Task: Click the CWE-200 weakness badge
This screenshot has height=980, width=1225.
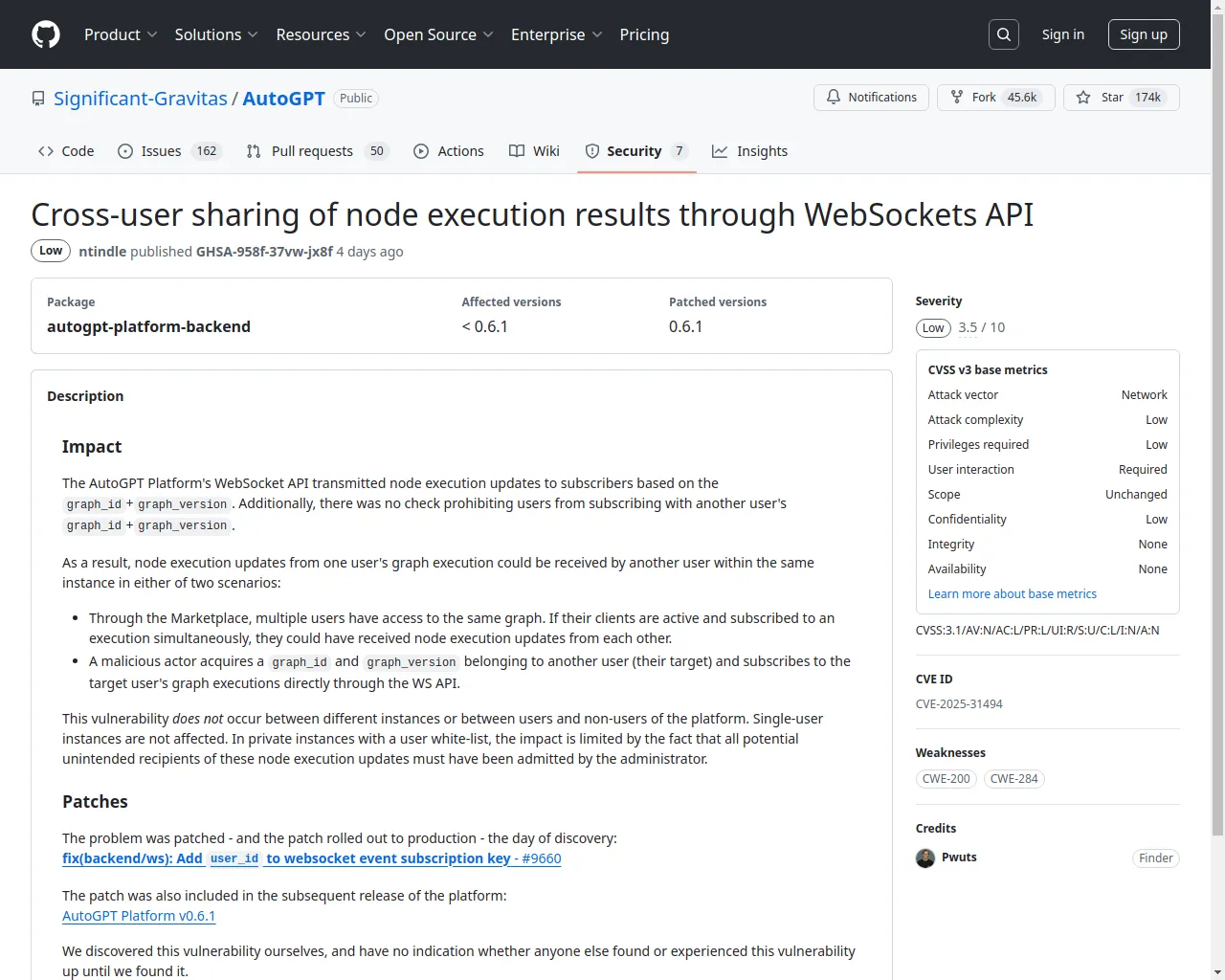Action: tap(947, 779)
